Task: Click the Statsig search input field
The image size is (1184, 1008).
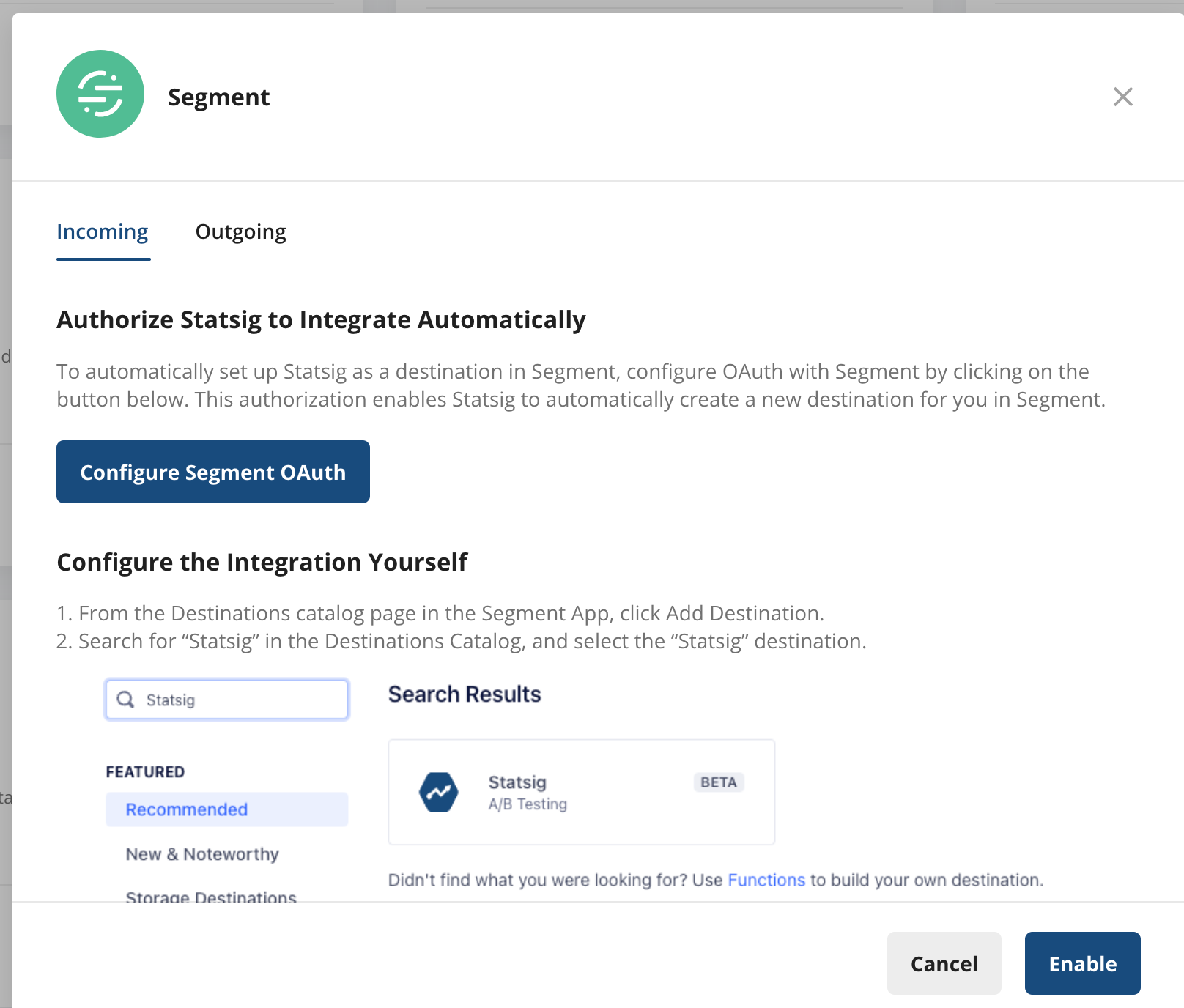Action: pos(227,699)
